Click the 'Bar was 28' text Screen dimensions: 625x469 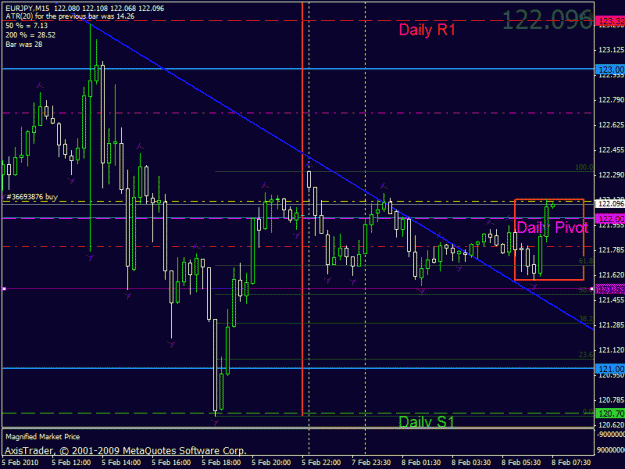pos(24,44)
